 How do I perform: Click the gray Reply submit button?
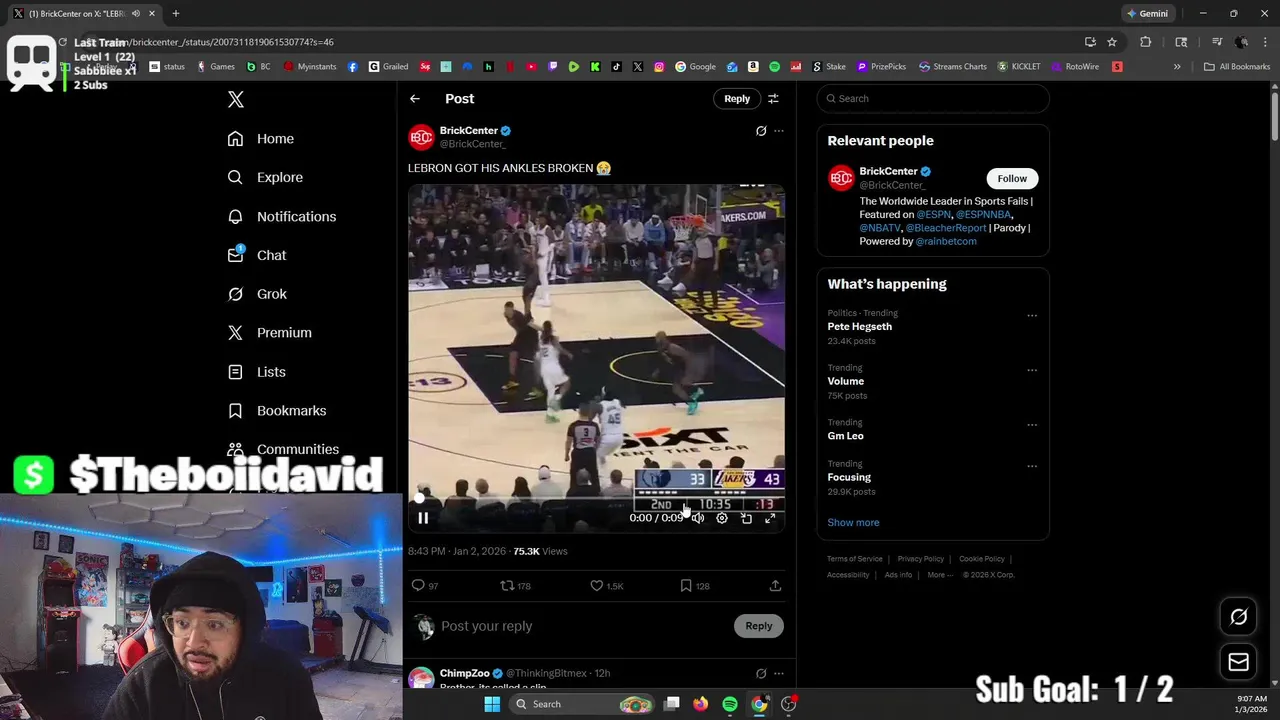tap(759, 626)
